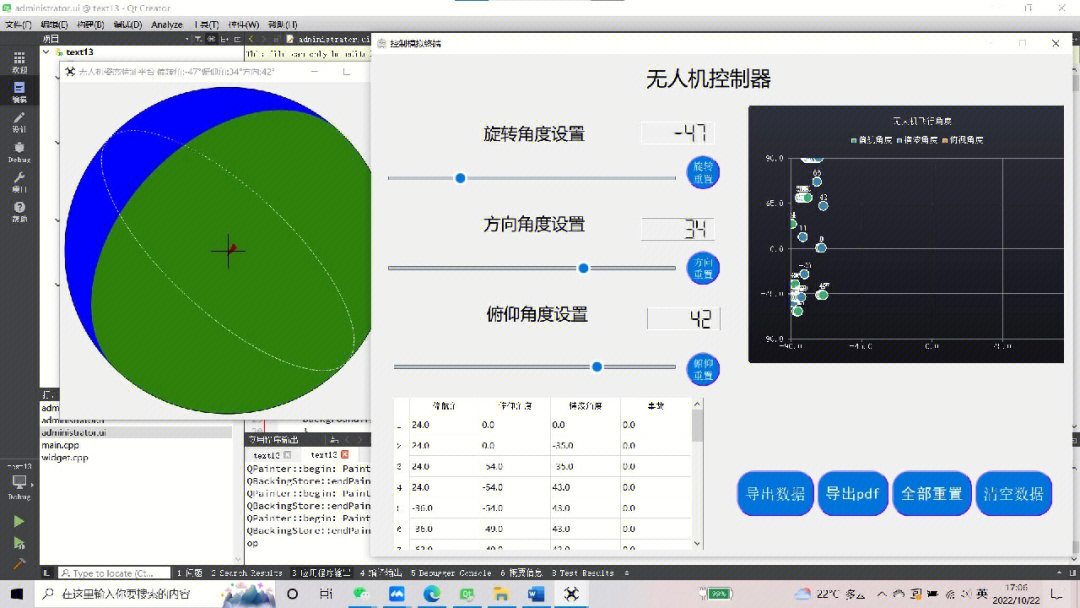The height and width of the screenshot is (608, 1080).
Task: Click the pitch angle slider handle
Action: pyautogui.click(x=597, y=367)
